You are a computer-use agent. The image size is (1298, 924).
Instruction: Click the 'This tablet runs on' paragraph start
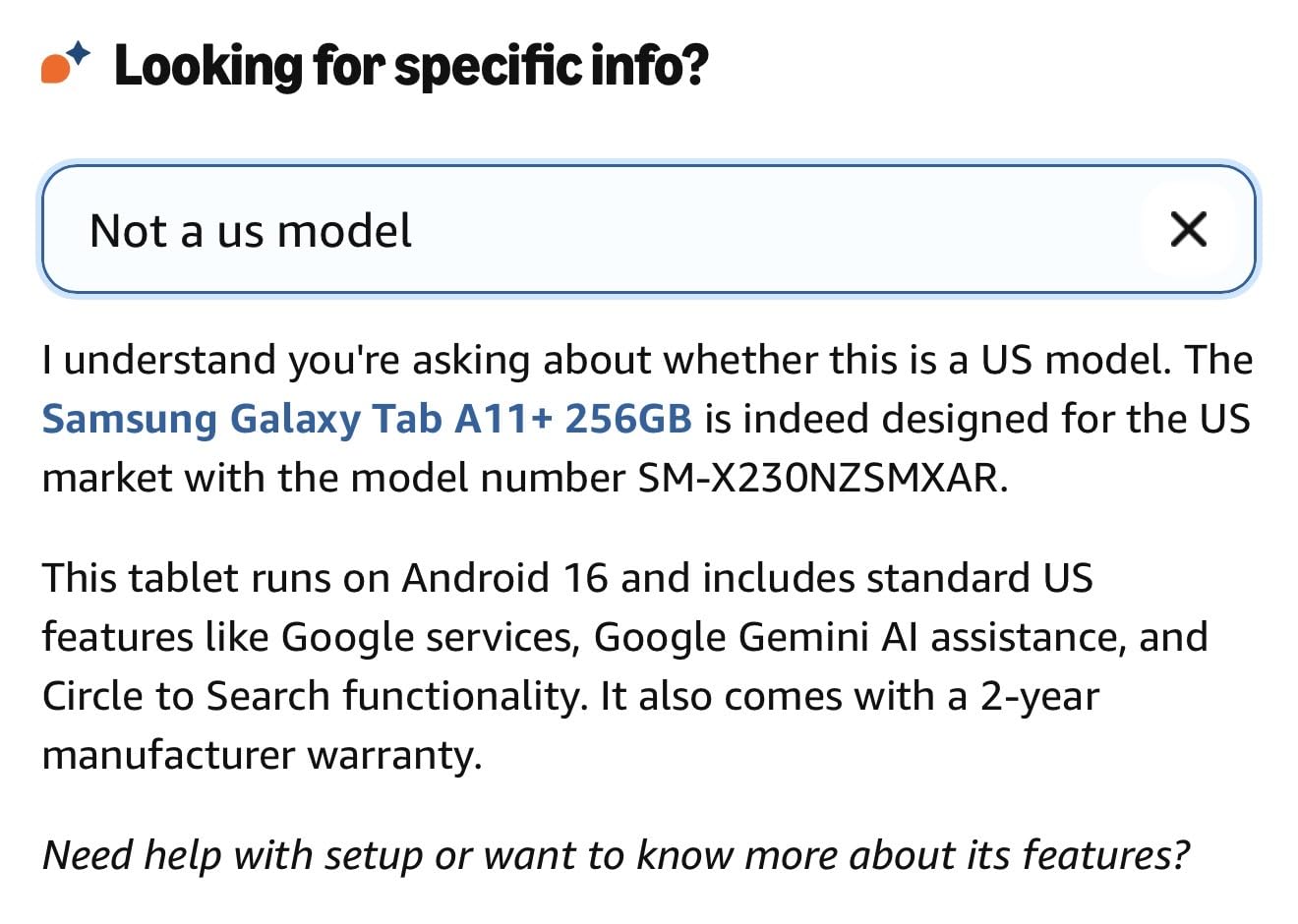click(x=215, y=577)
